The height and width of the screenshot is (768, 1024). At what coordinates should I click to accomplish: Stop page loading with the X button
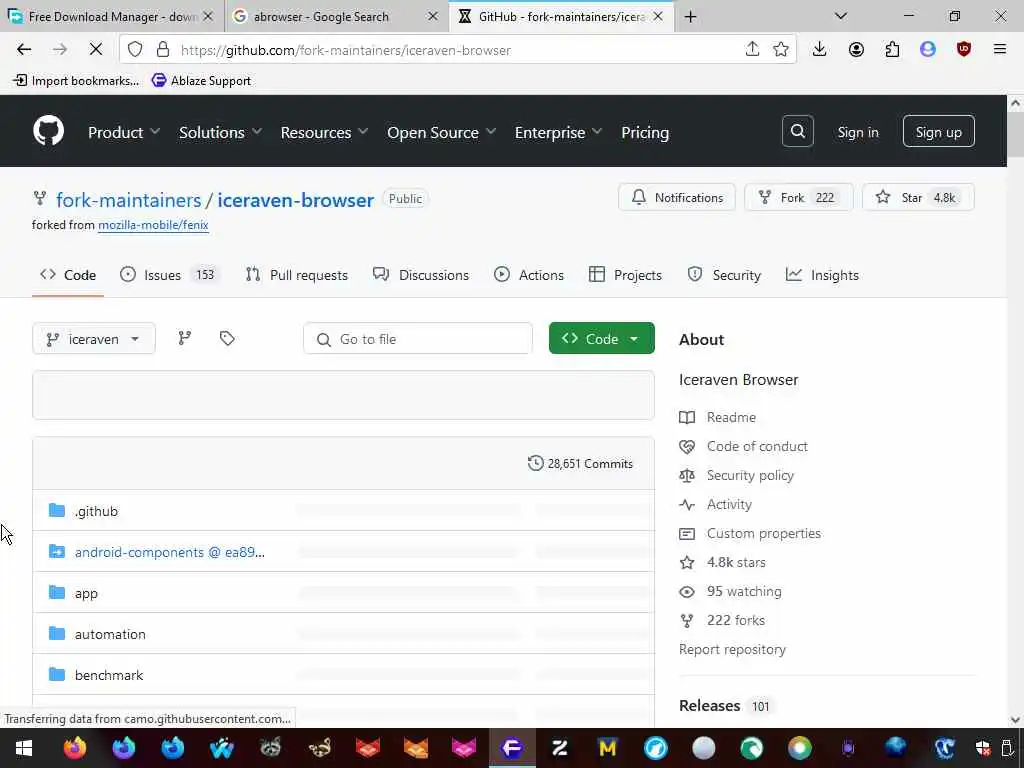pos(95,50)
